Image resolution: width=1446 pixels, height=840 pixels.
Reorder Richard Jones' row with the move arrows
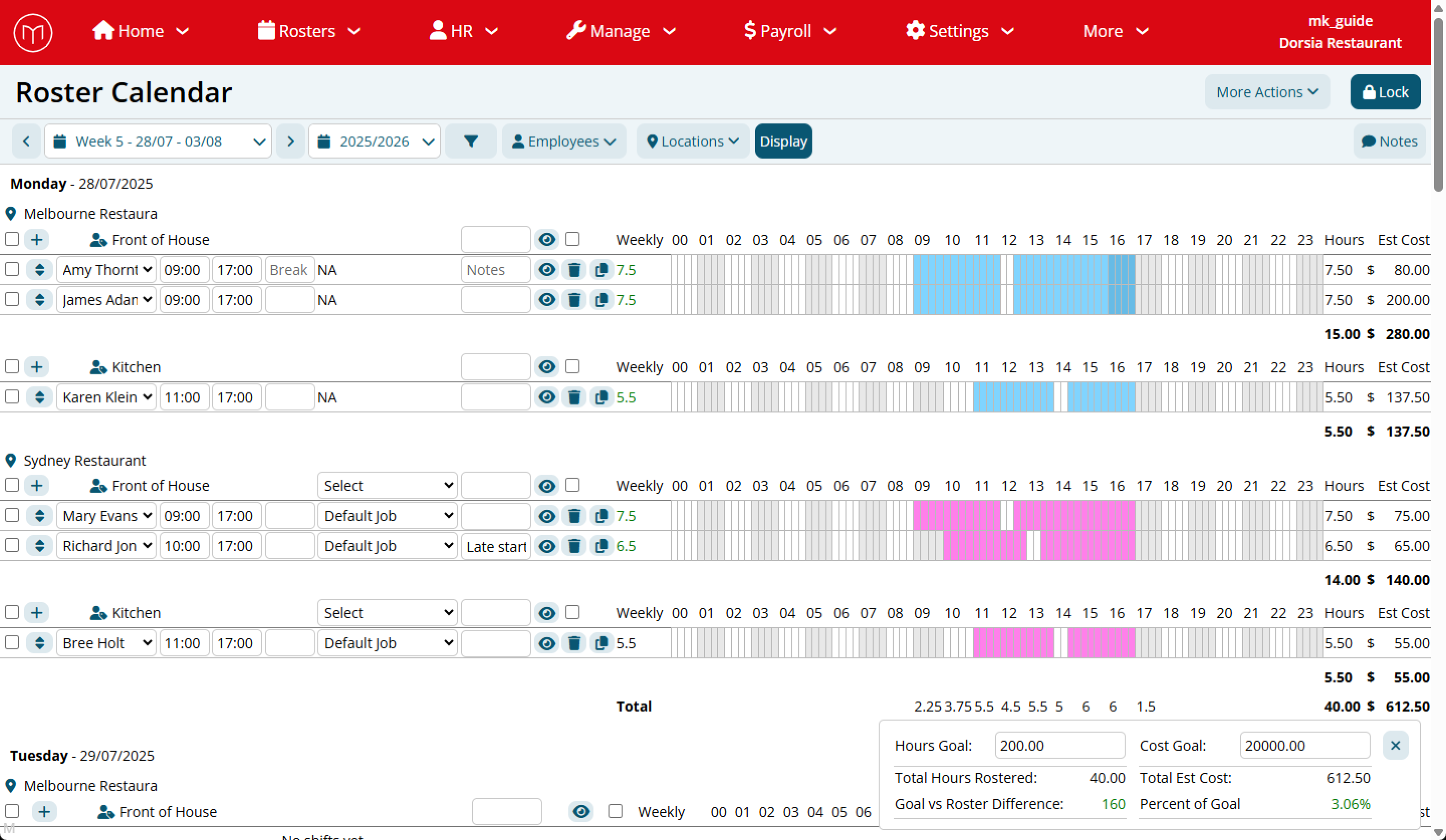pos(40,545)
